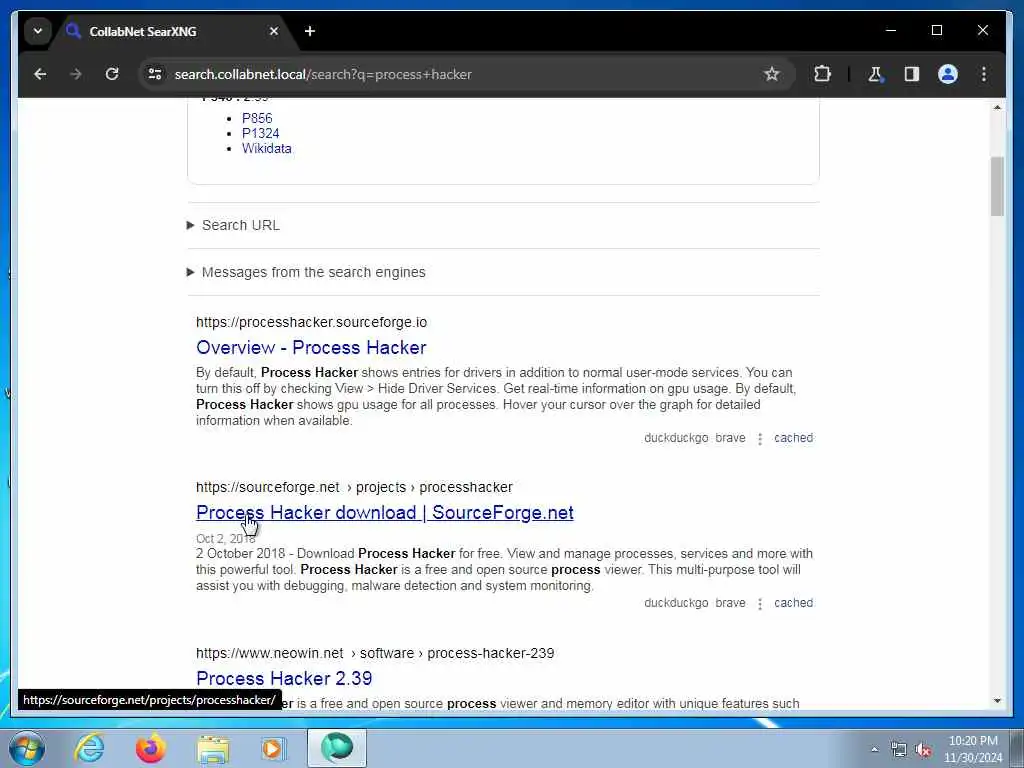Open the more options dots on Overview result
The width and height of the screenshot is (1024, 768).
(x=760, y=439)
